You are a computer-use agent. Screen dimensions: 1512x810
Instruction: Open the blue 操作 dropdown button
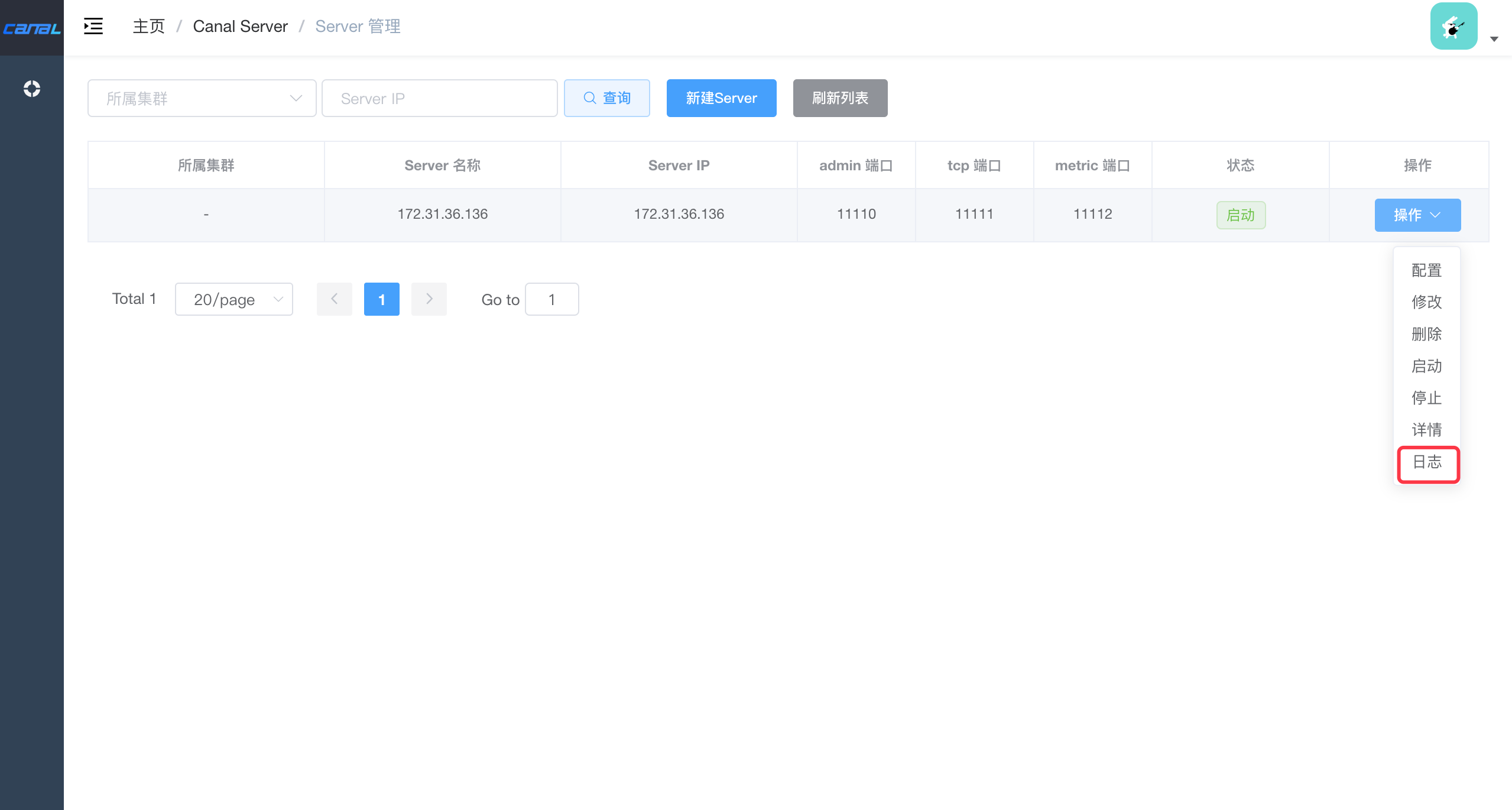point(1417,215)
